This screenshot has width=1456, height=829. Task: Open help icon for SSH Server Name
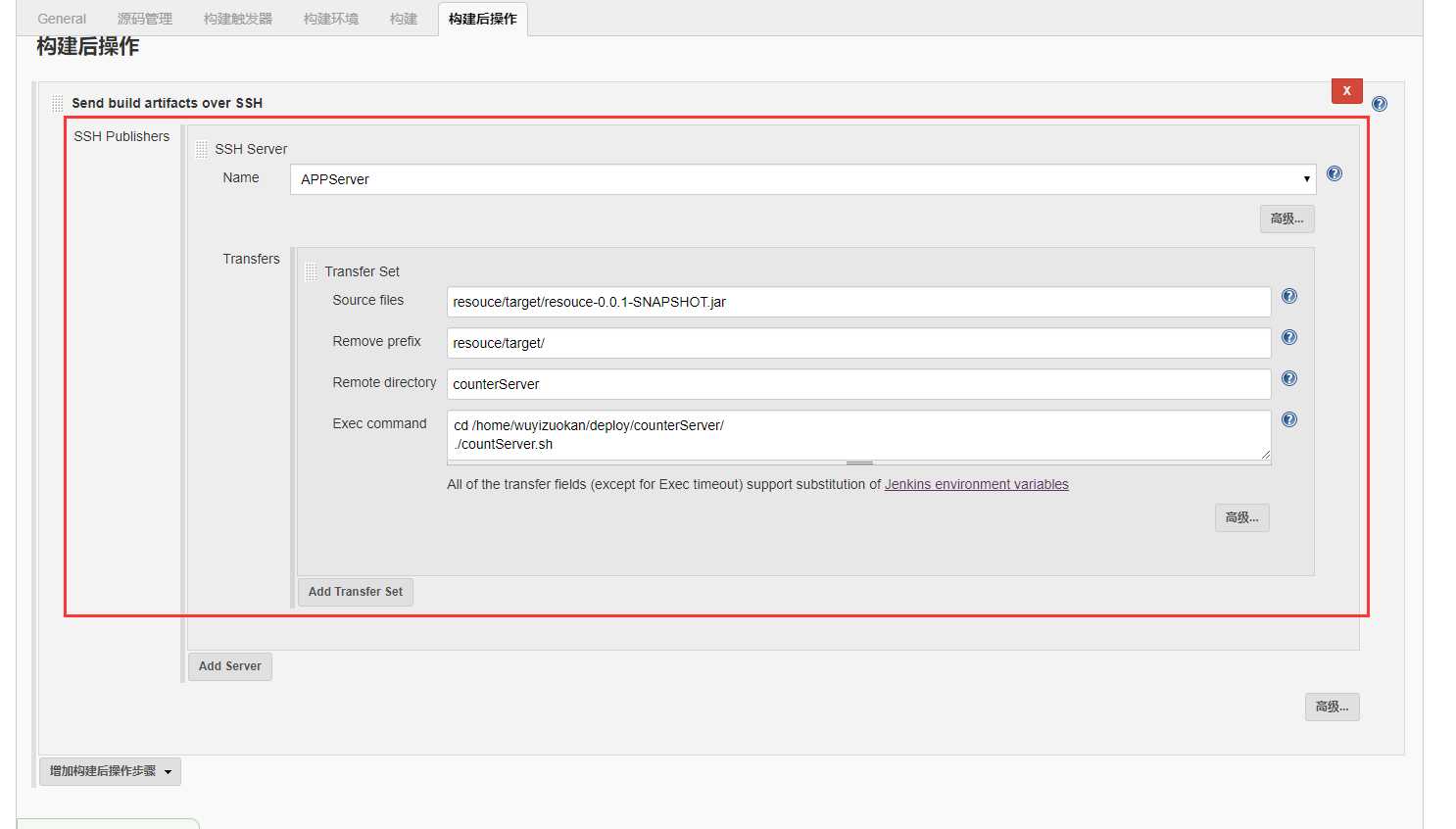1335,173
